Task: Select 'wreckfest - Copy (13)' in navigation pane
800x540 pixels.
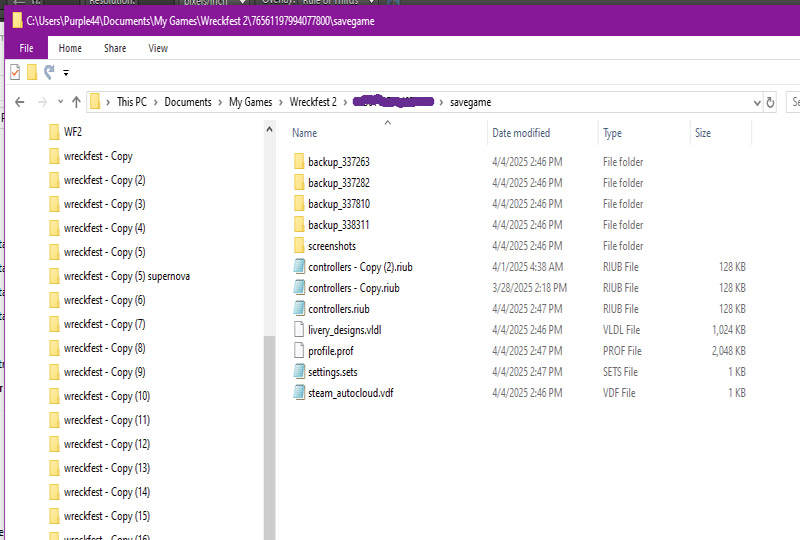Action: (100, 468)
